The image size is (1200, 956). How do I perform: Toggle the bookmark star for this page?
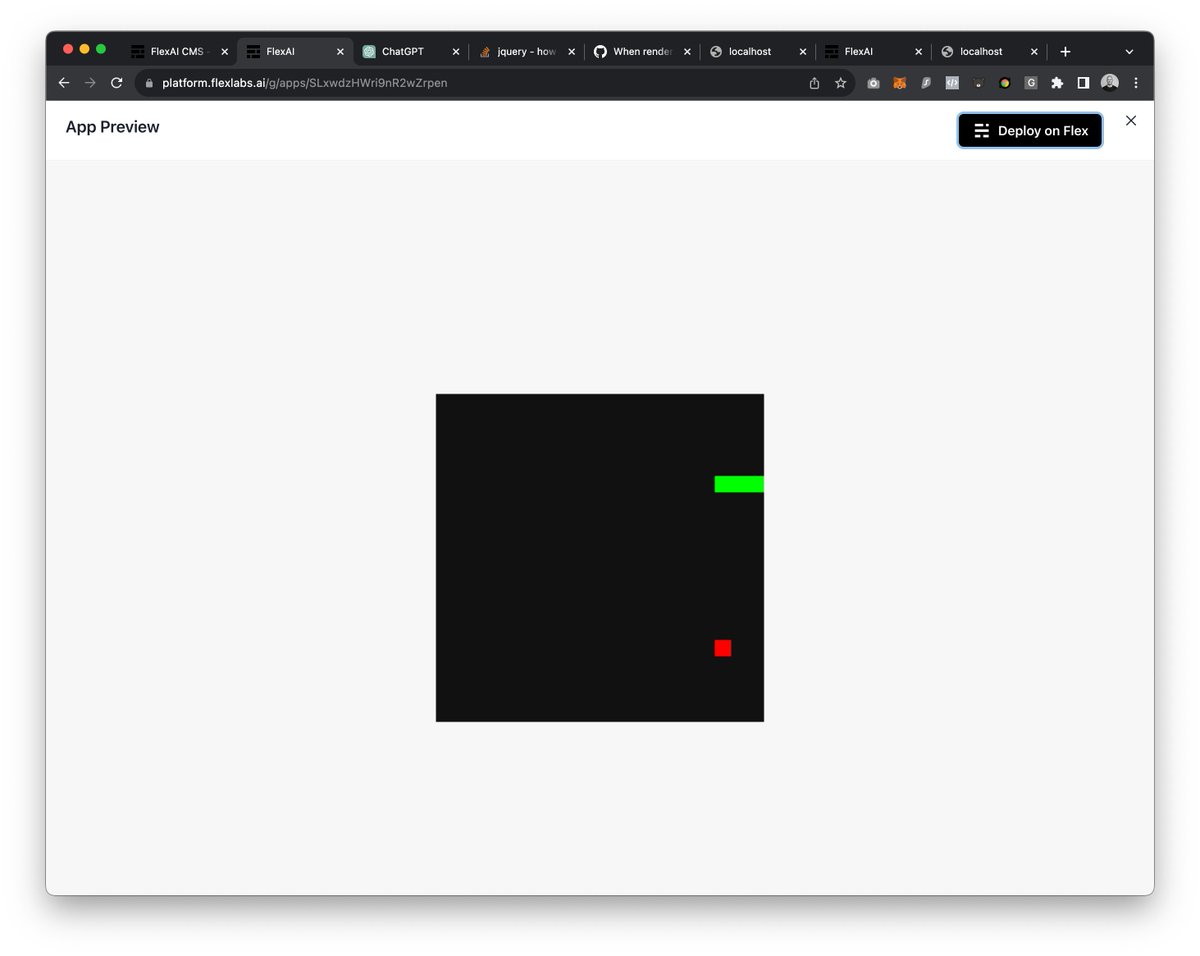(x=840, y=83)
